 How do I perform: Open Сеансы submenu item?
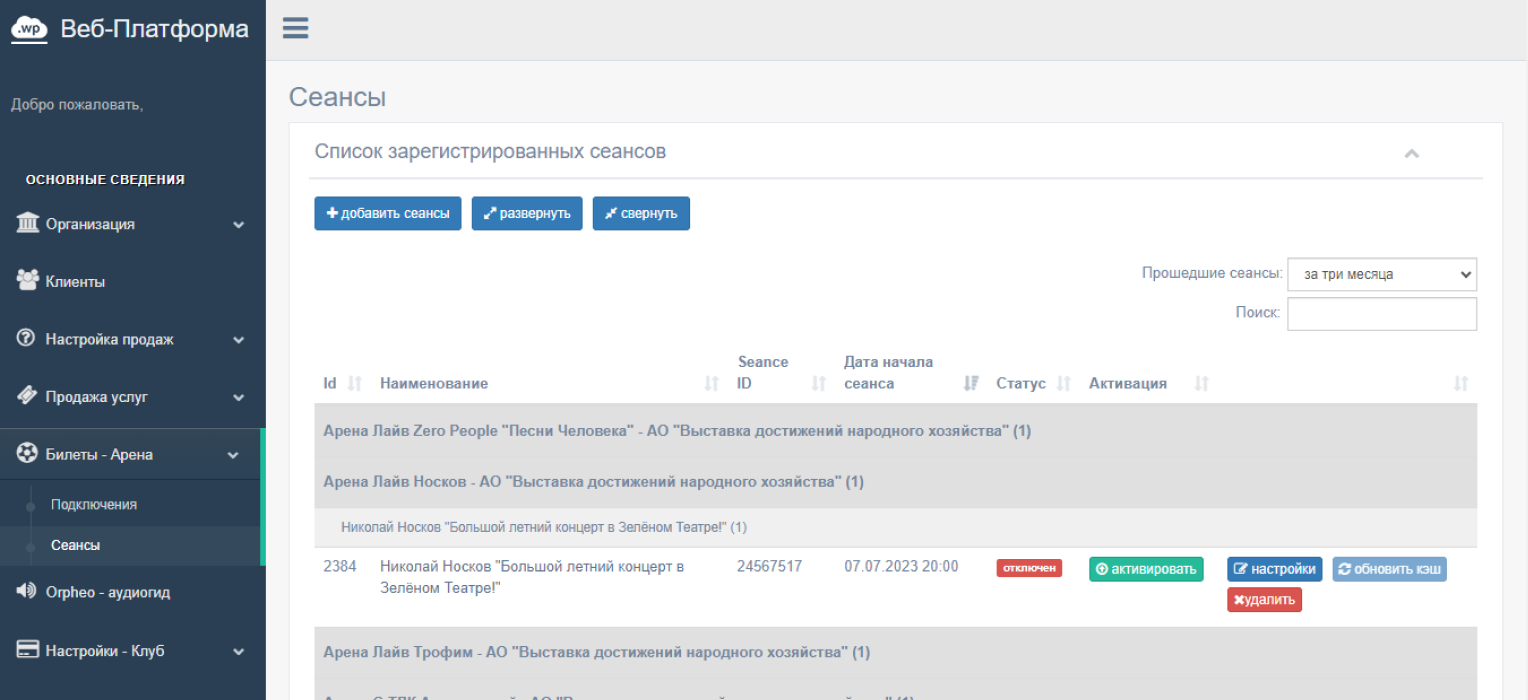[x=75, y=545]
